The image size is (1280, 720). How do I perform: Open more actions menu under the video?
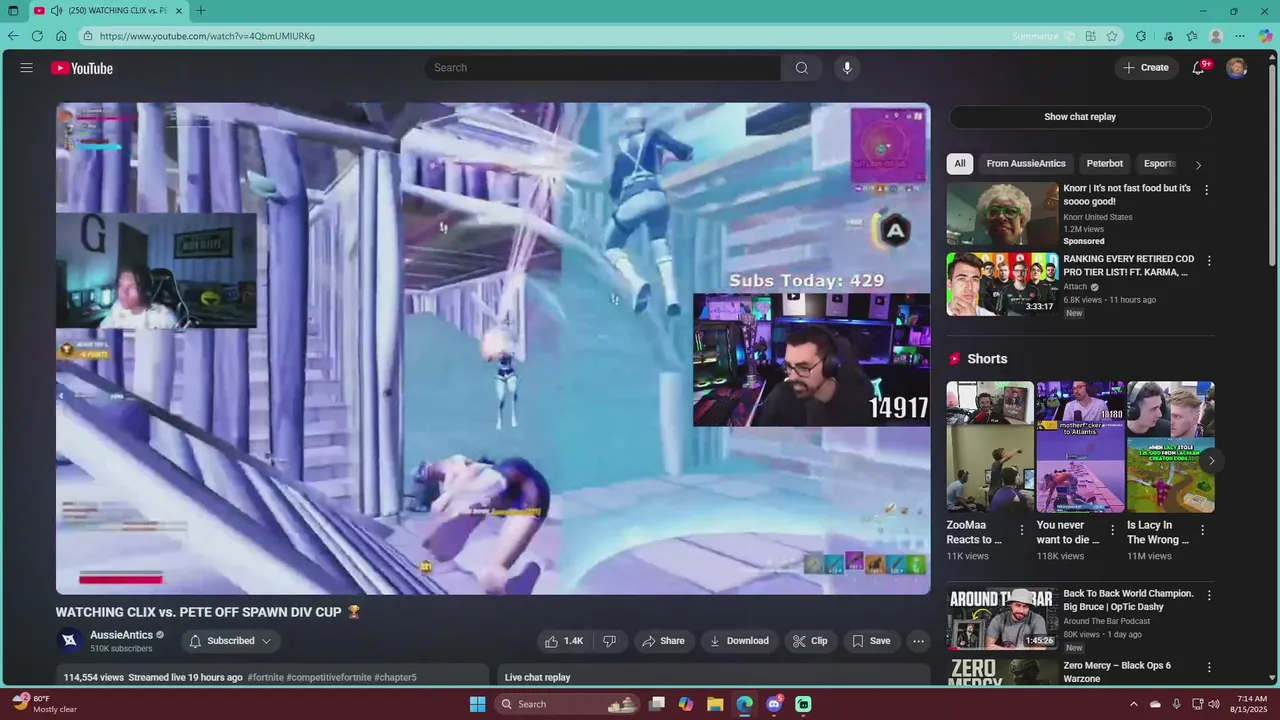tap(918, 641)
